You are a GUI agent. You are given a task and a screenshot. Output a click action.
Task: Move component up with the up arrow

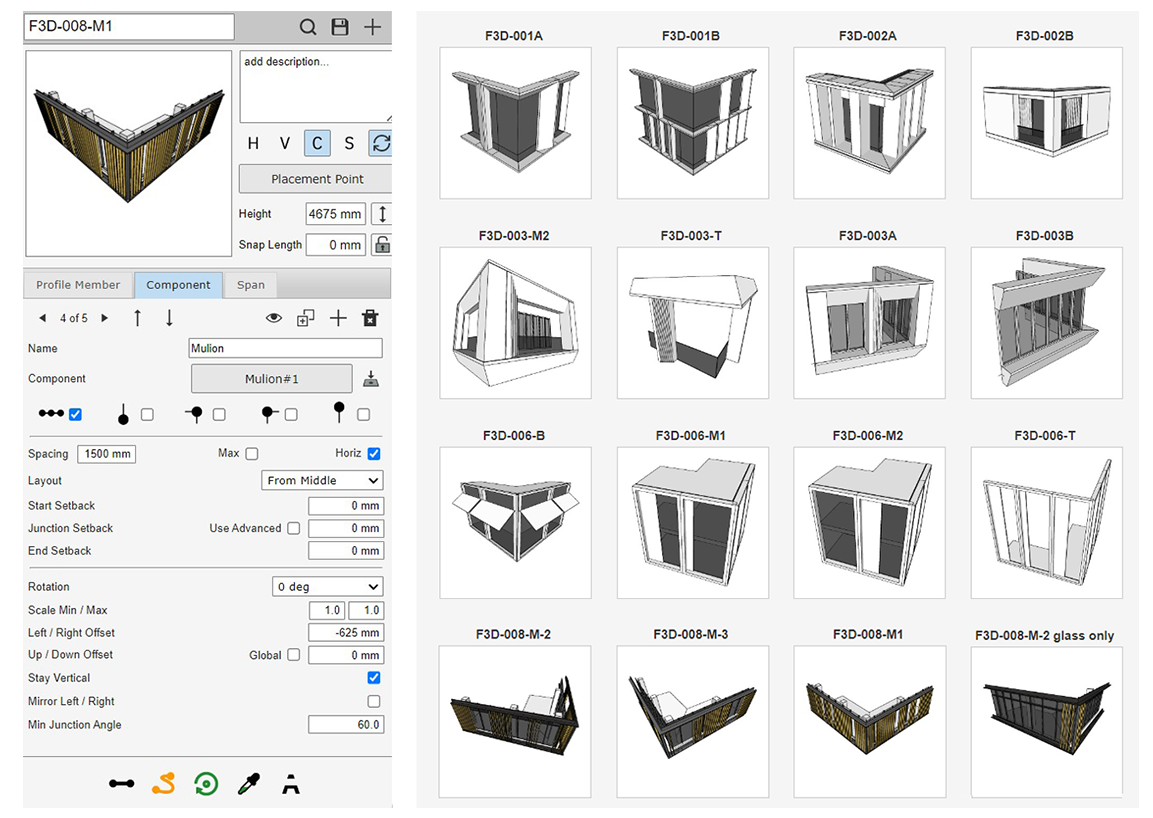click(x=137, y=318)
